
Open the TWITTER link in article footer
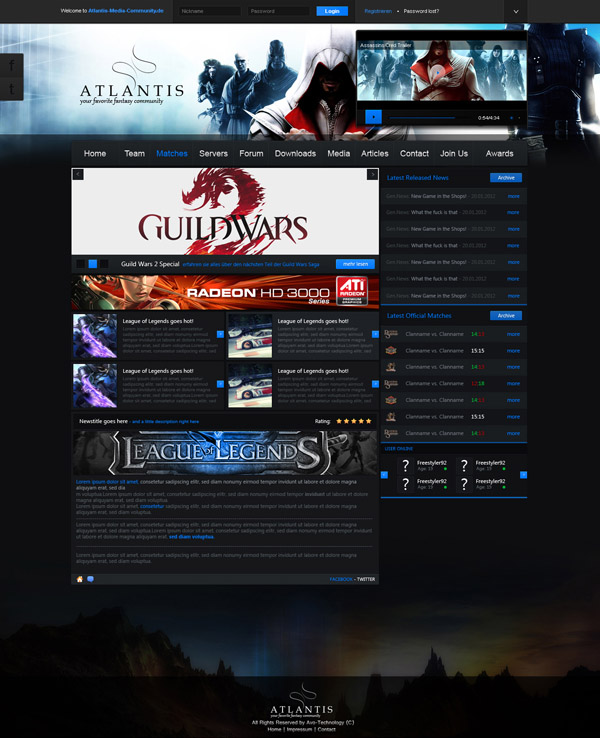(x=366, y=579)
